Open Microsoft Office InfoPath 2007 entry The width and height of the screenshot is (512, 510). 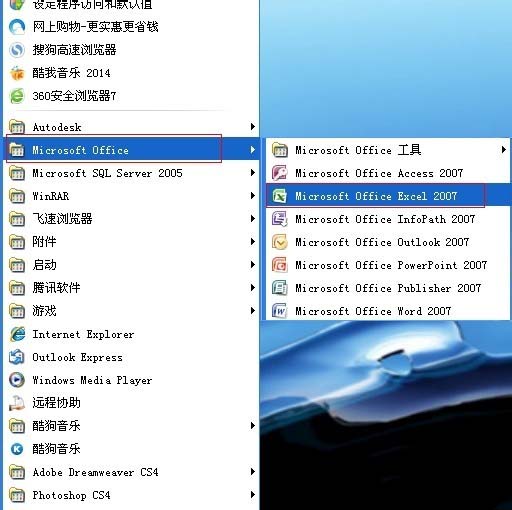point(388,219)
